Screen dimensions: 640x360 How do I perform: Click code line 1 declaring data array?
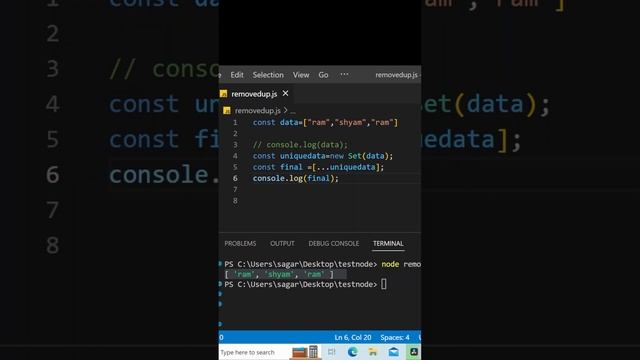tap(325, 122)
